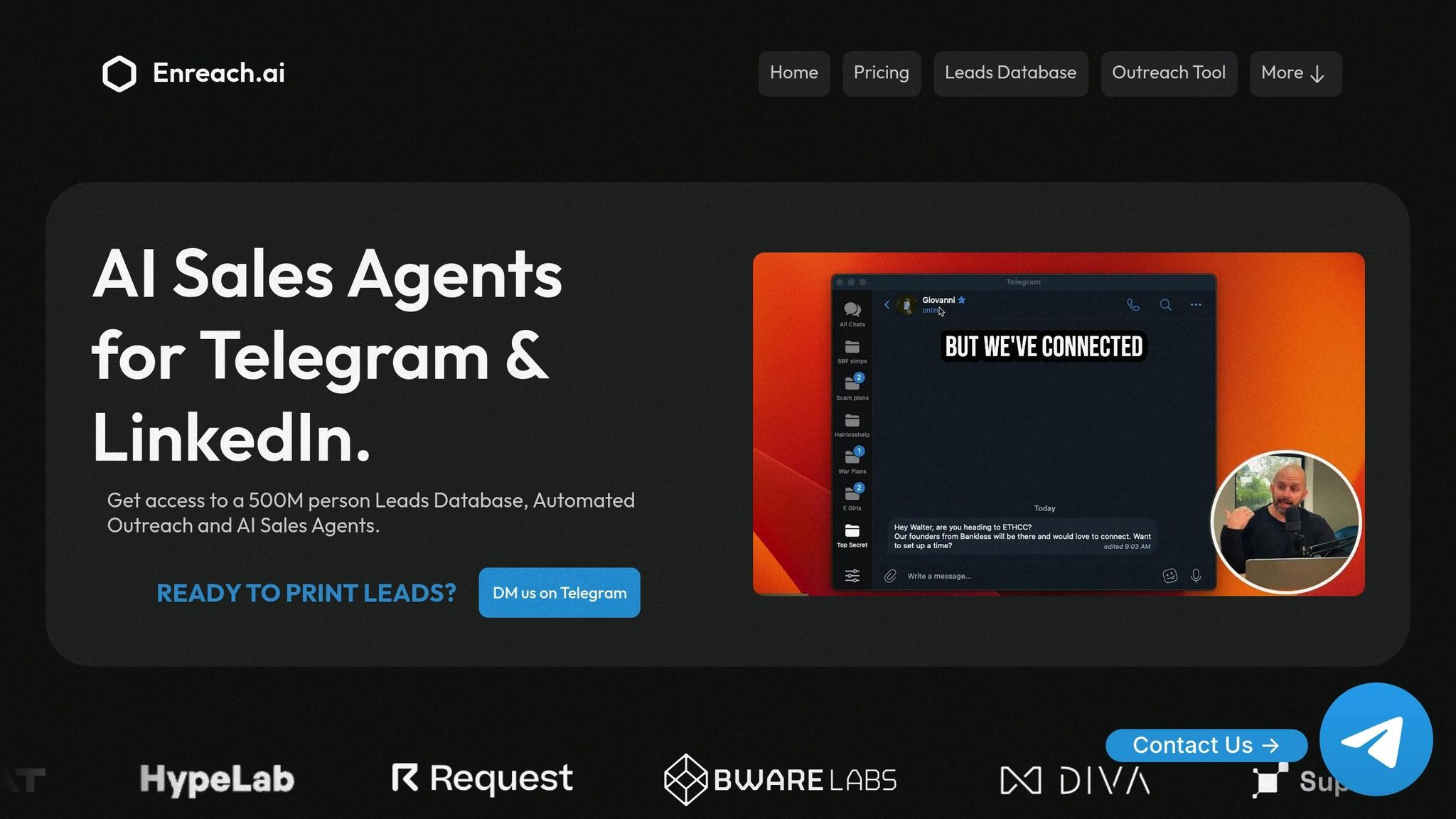Click the HypeLab partner logo
The width and height of the screenshot is (1456, 819).
[217, 779]
